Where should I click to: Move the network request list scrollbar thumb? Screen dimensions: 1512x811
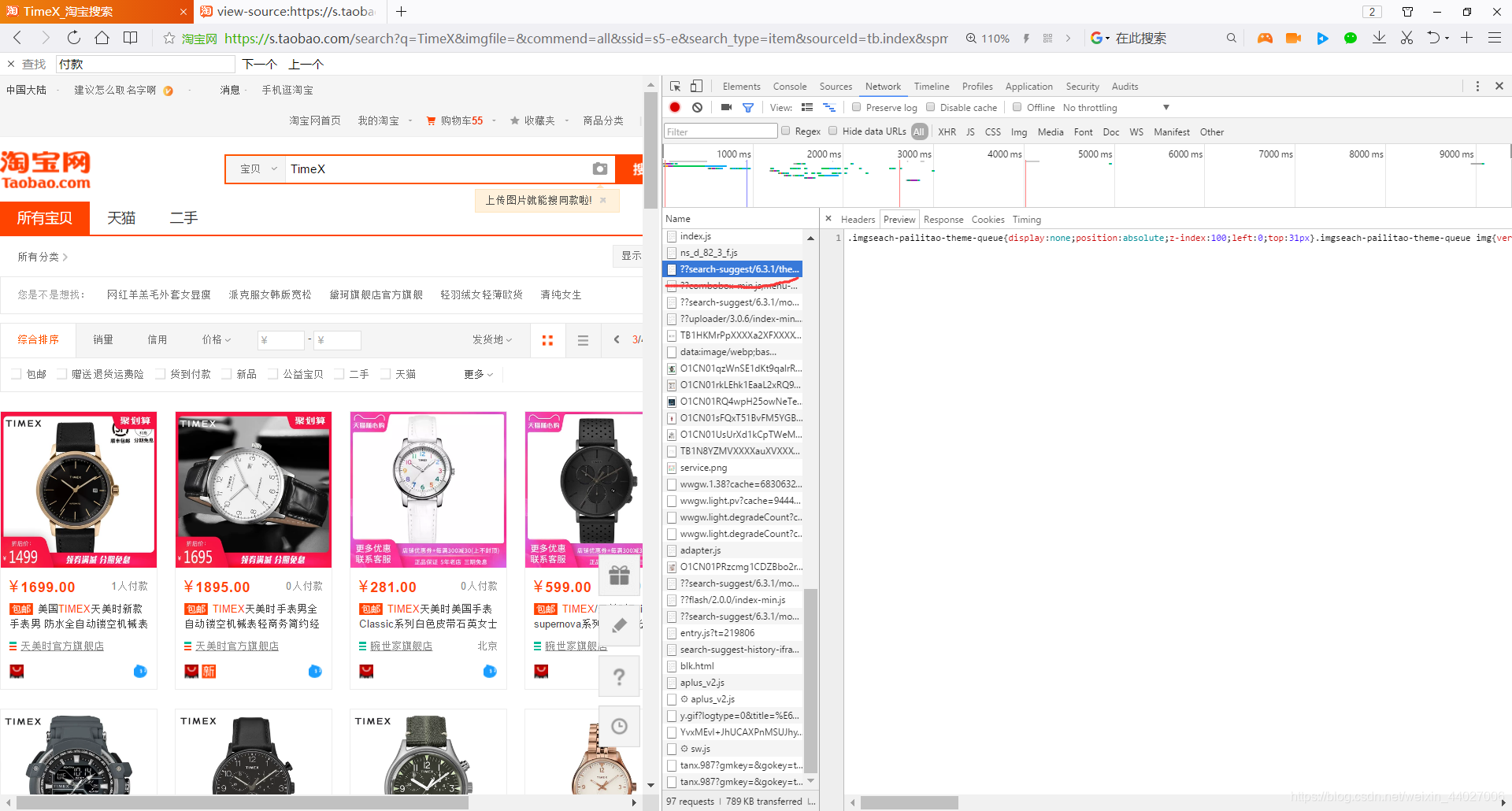(x=810, y=681)
